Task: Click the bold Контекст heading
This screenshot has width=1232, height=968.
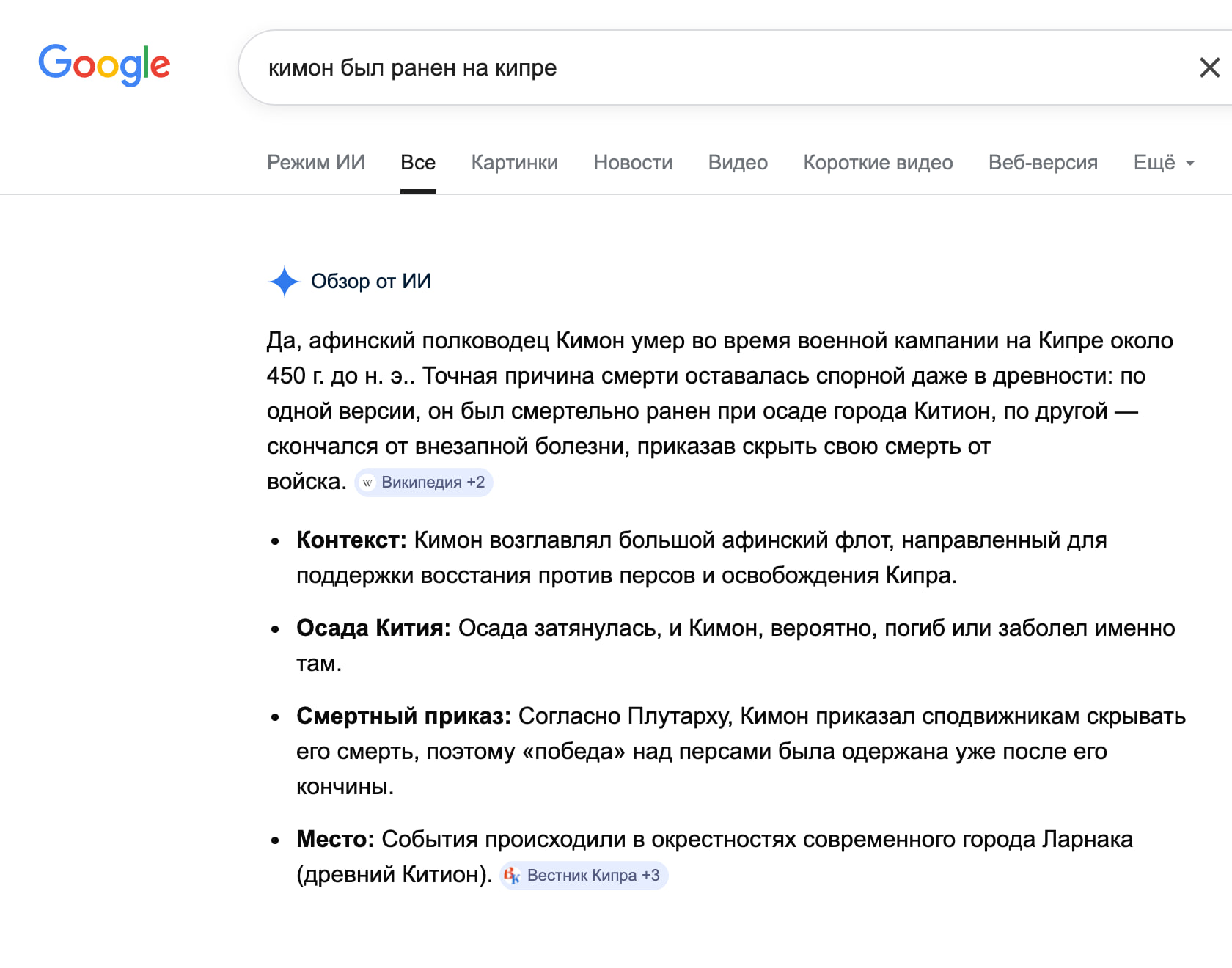Action: [x=351, y=540]
